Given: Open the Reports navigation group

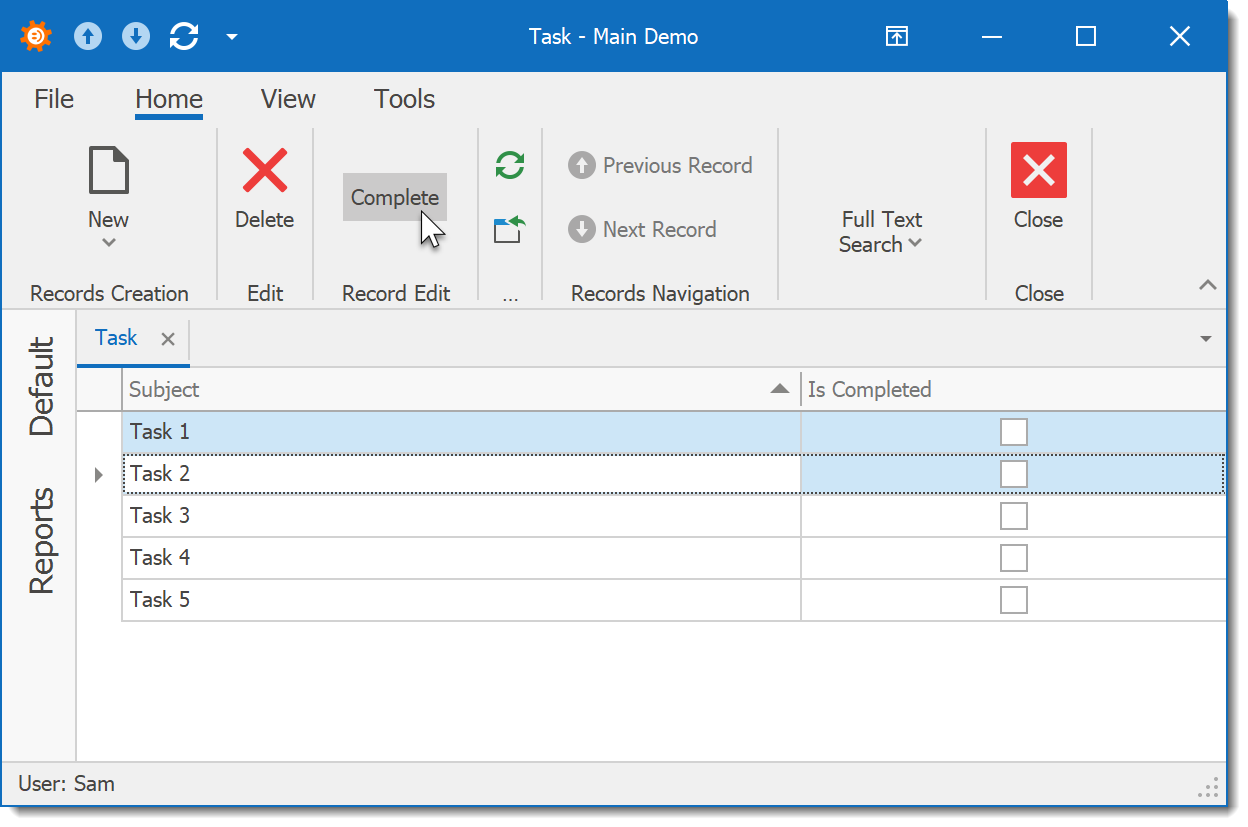Looking at the screenshot, I should 41,541.
